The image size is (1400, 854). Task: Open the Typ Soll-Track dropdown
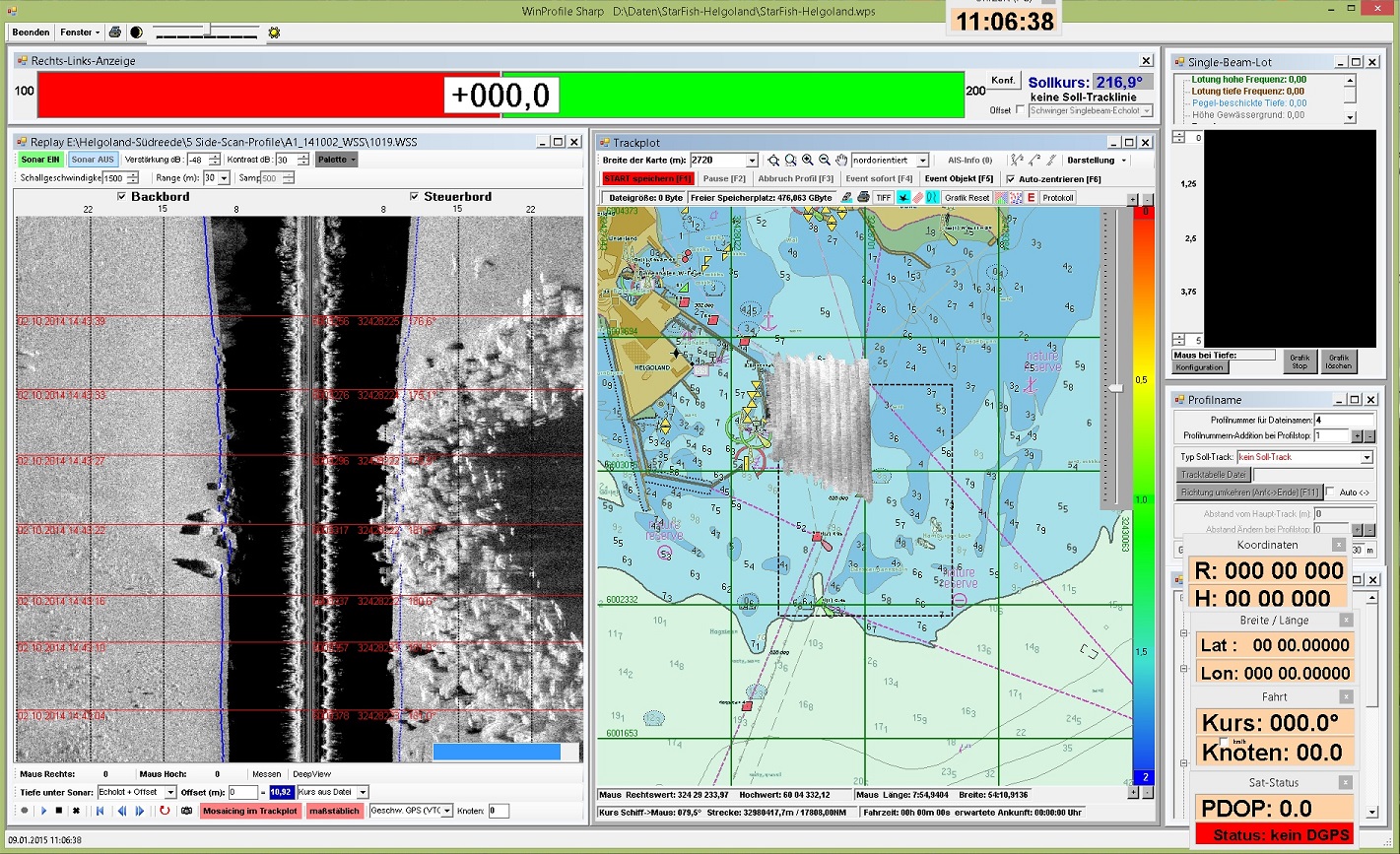coord(1367,457)
